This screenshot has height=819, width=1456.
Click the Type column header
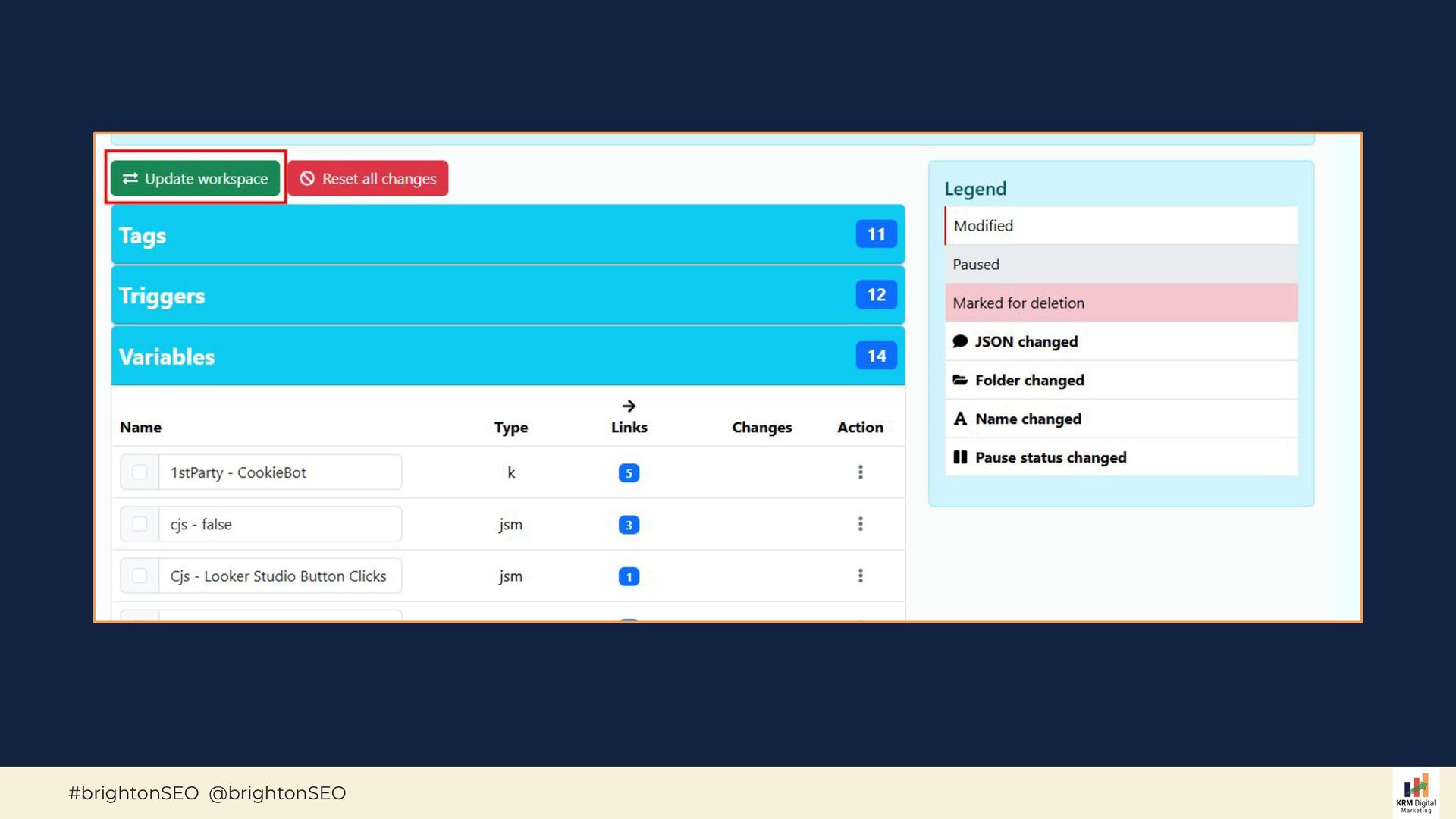(x=510, y=427)
